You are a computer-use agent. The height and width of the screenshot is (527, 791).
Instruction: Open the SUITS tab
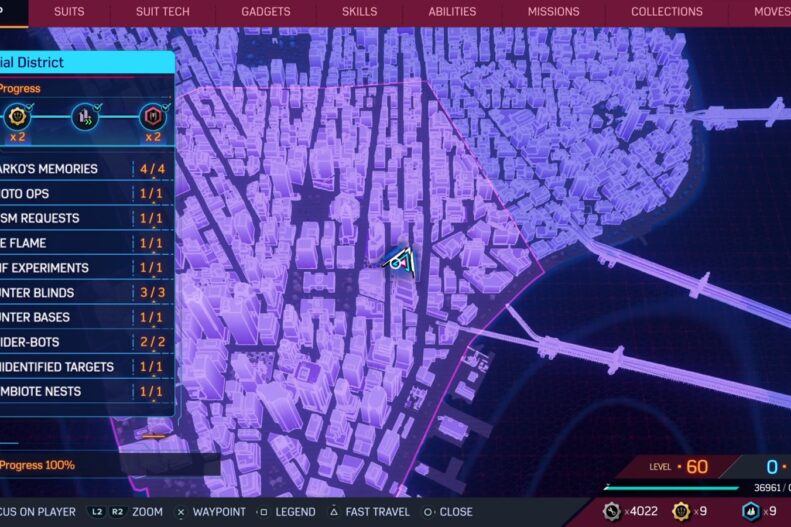tap(69, 12)
